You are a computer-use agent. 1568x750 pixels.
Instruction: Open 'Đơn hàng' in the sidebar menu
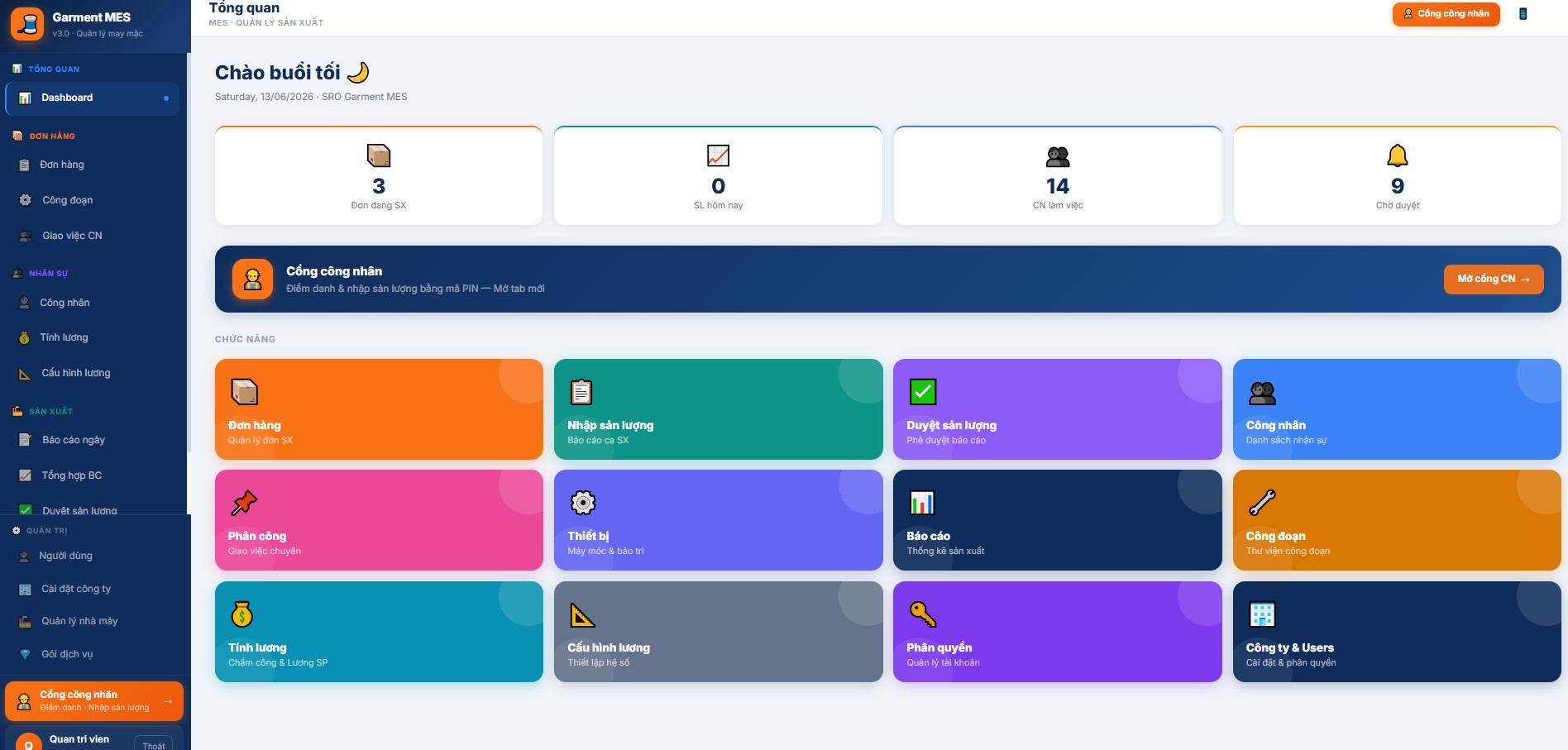click(x=93, y=165)
